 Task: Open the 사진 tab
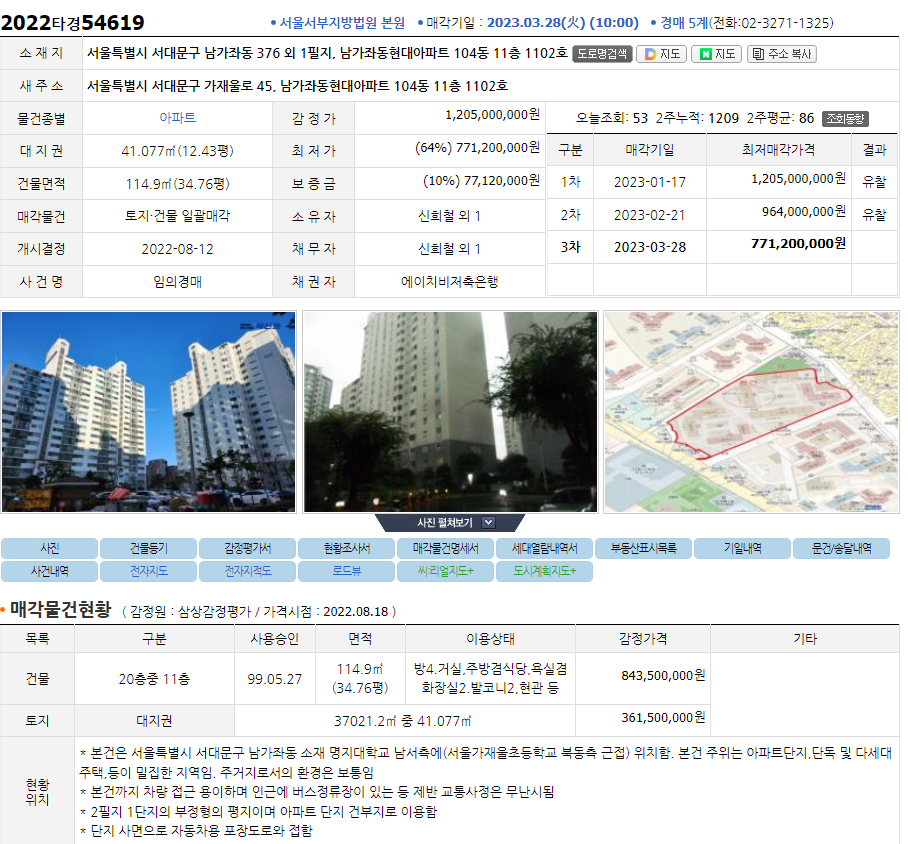point(50,548)
